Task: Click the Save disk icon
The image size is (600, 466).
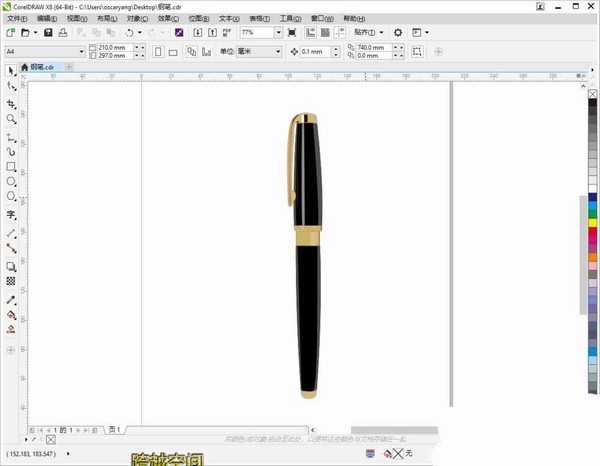Action: click(48, 33)
